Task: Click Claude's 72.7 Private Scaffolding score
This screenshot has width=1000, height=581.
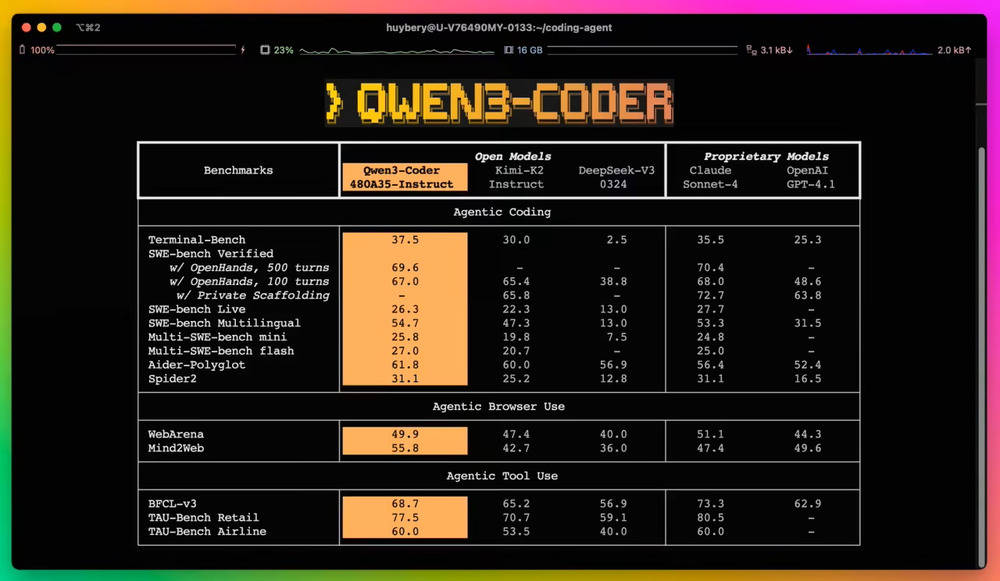Action: tap(710, 295)
